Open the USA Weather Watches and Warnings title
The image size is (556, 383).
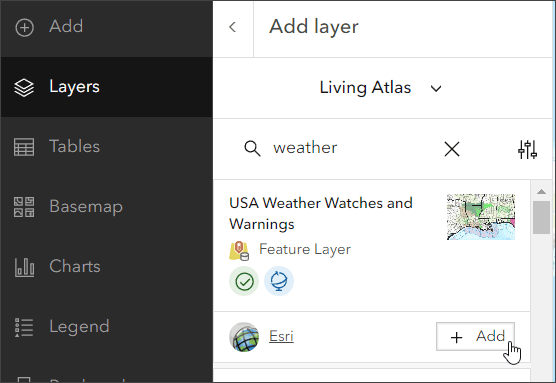click(321, 213)
